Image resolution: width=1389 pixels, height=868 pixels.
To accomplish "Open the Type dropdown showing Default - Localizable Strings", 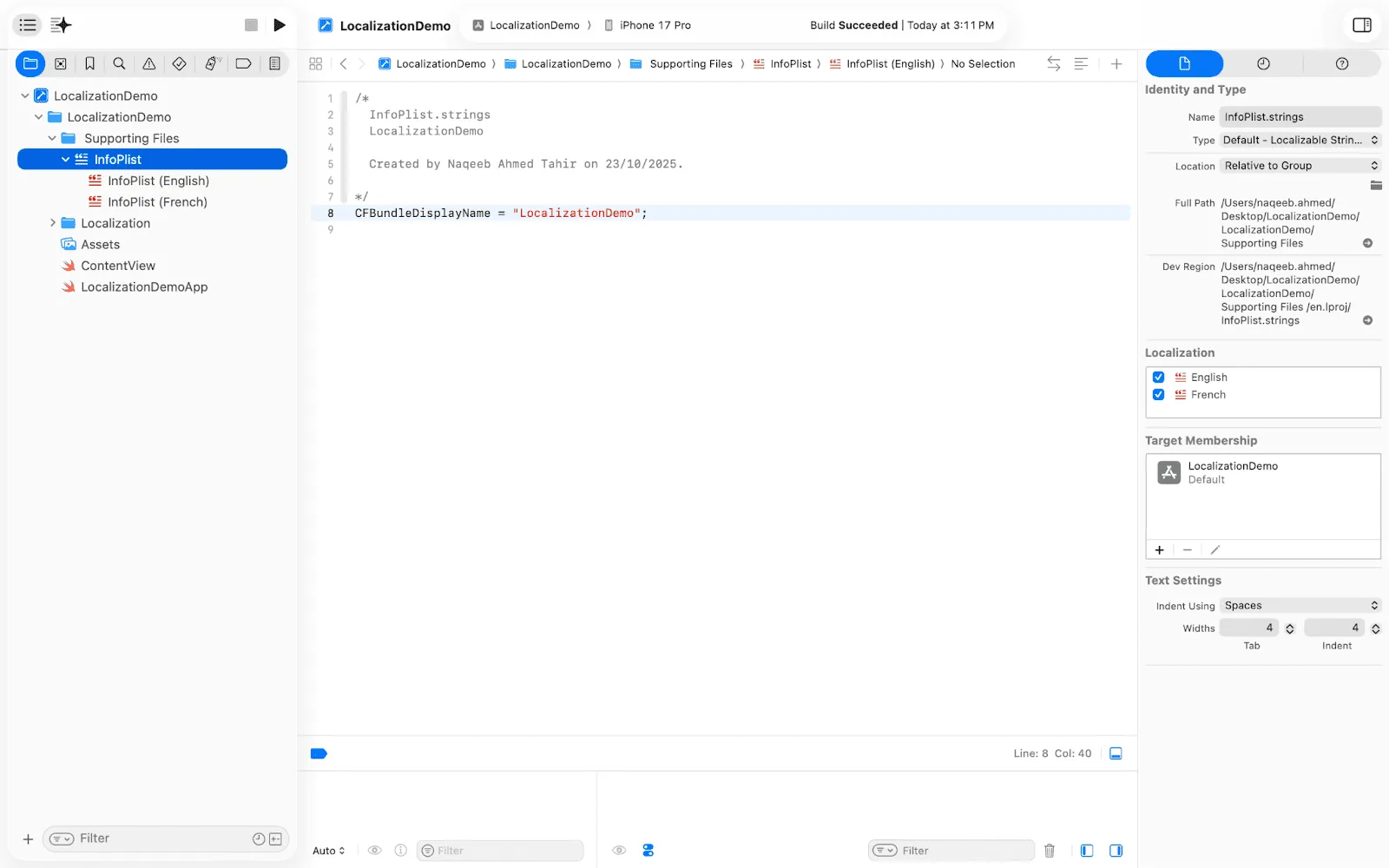I will pos(1299,140).
